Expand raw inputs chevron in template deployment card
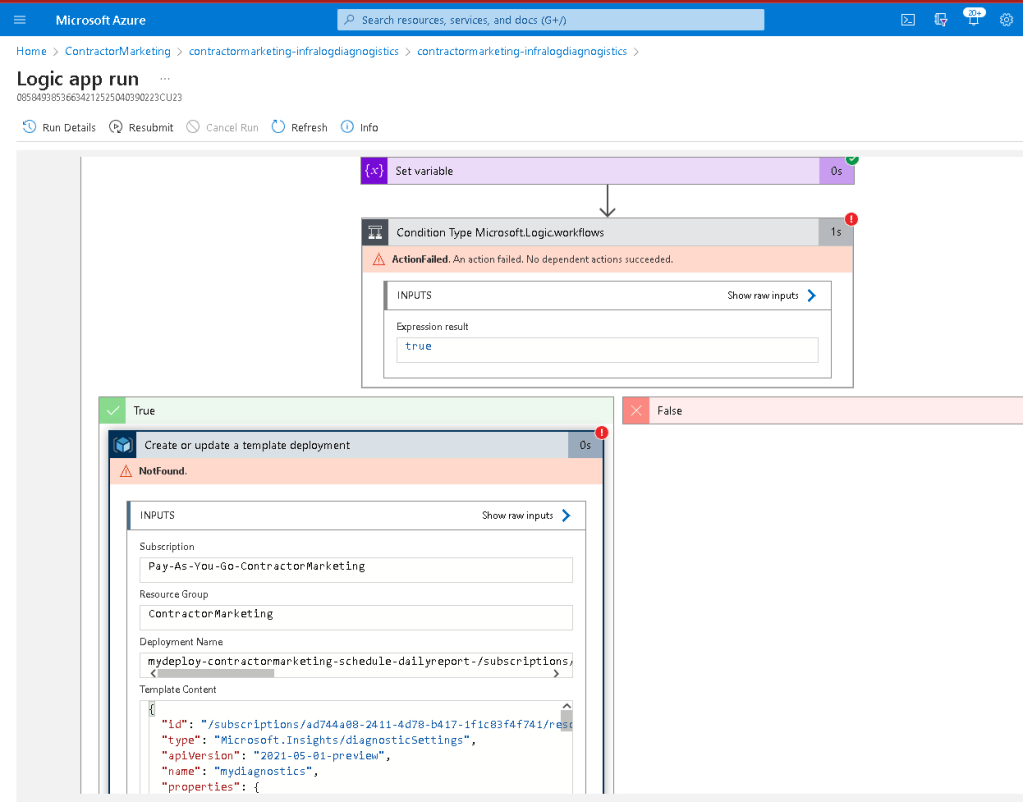 [566, 516]
